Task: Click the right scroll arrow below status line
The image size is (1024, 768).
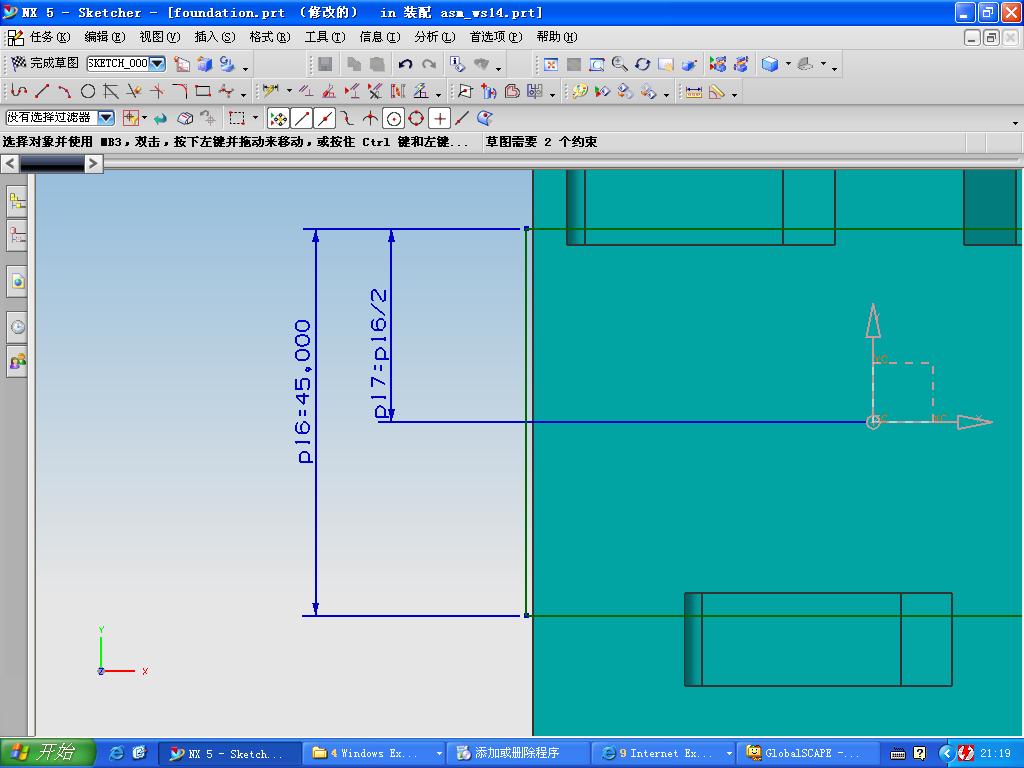Action: (93, 163)
